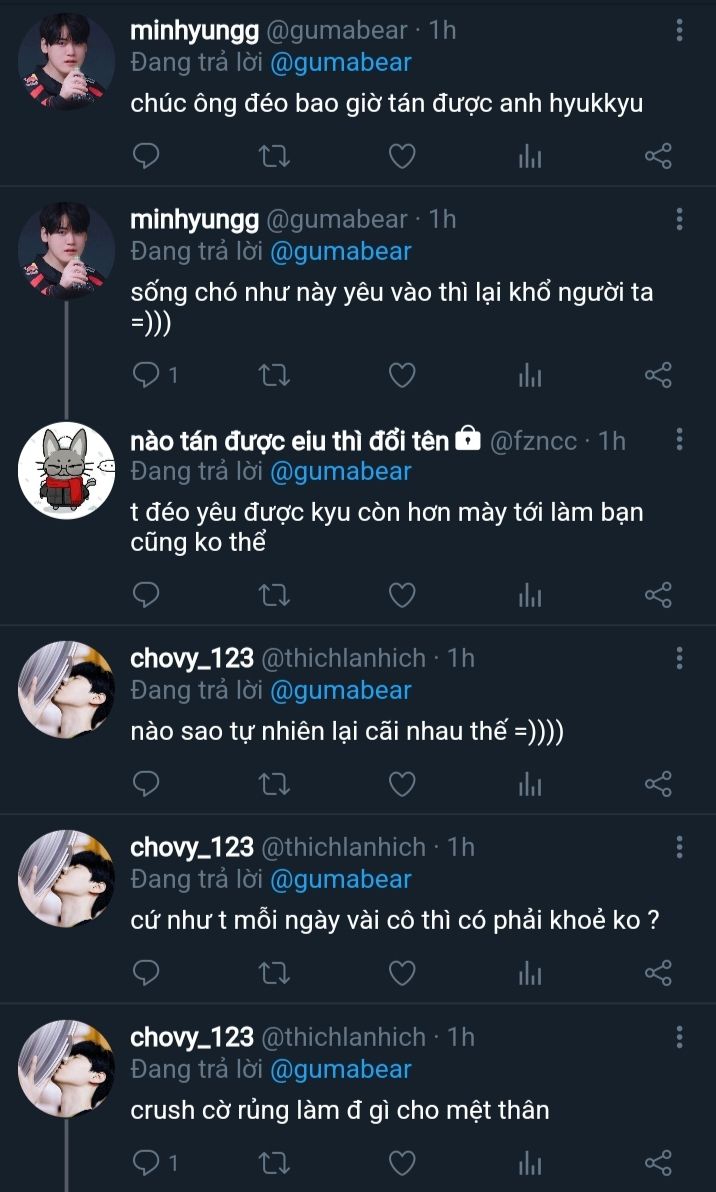Share the first minhyungg tweet
Viewport: 716px width, 1192px height.
[x=658, y=157]
